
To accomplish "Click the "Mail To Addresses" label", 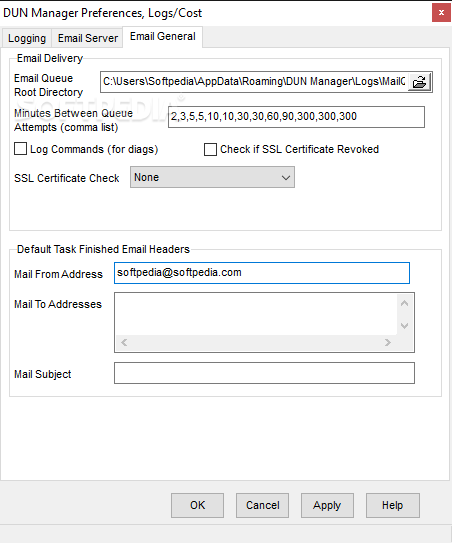I will tap(58, 304).
